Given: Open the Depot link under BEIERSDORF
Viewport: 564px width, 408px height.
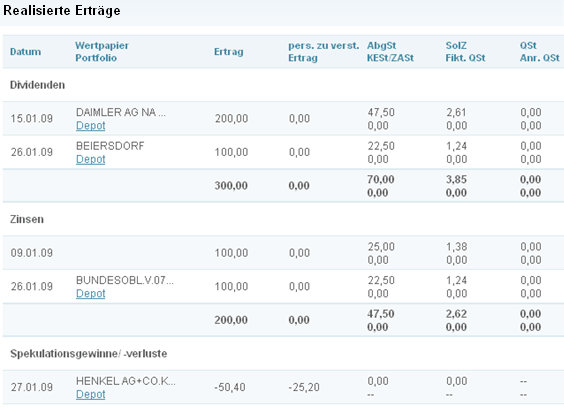Looking at the screenshot, I should click(91, 159).
